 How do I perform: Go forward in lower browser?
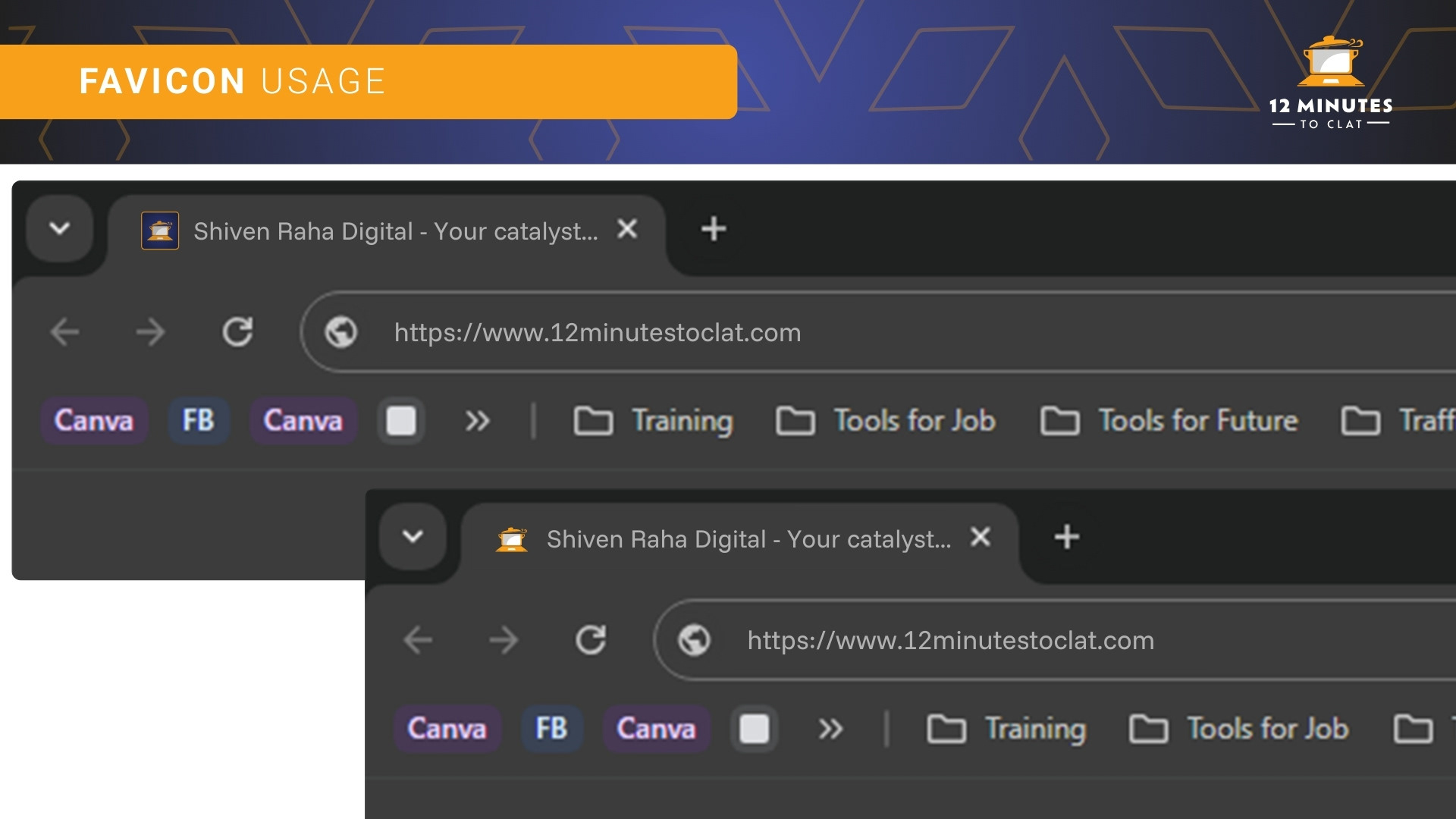504,640
